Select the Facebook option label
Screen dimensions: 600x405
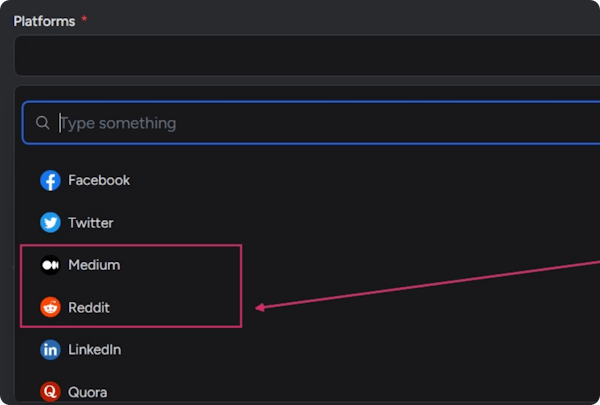pos(99,181)
